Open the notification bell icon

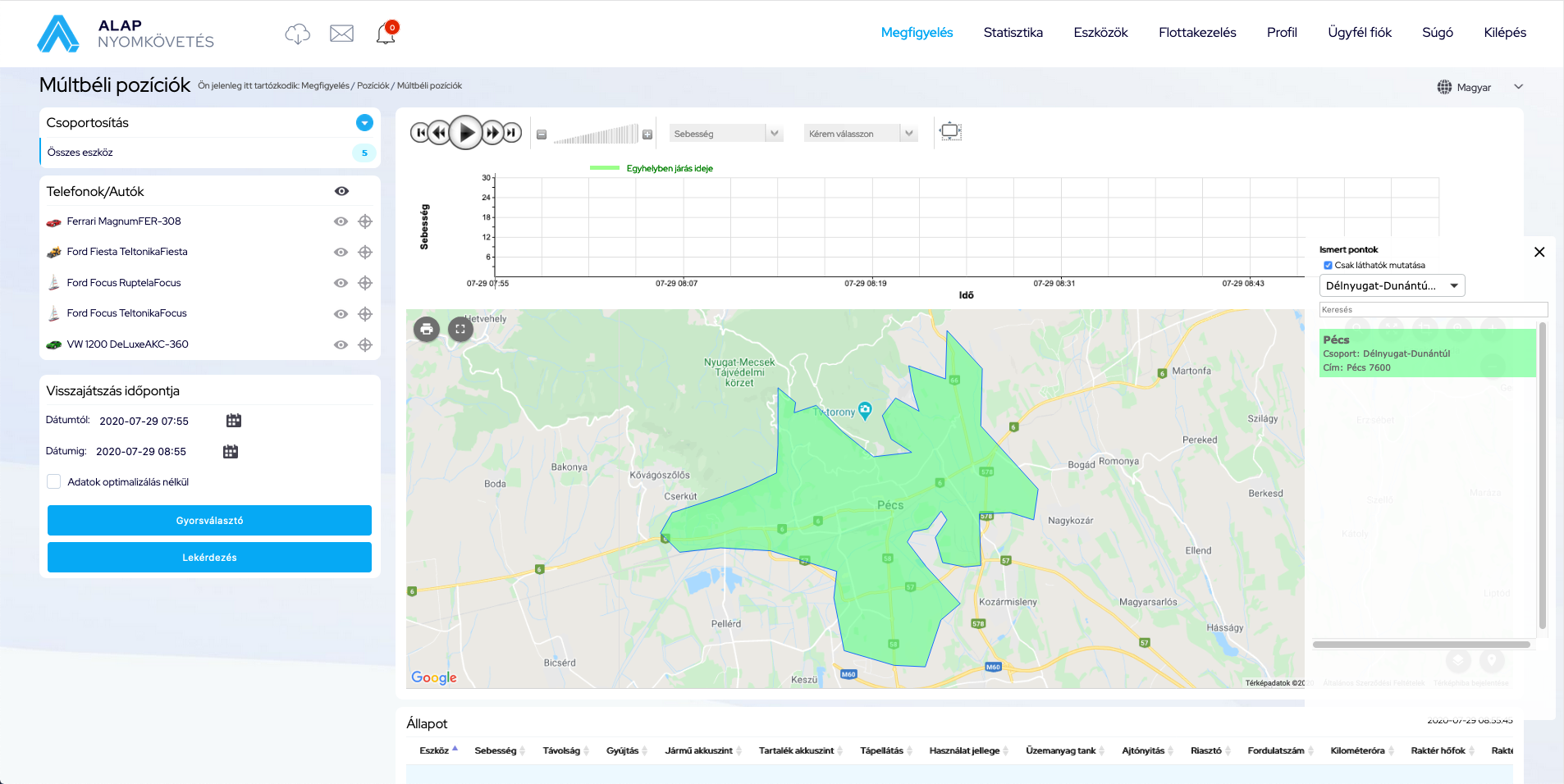386,34
